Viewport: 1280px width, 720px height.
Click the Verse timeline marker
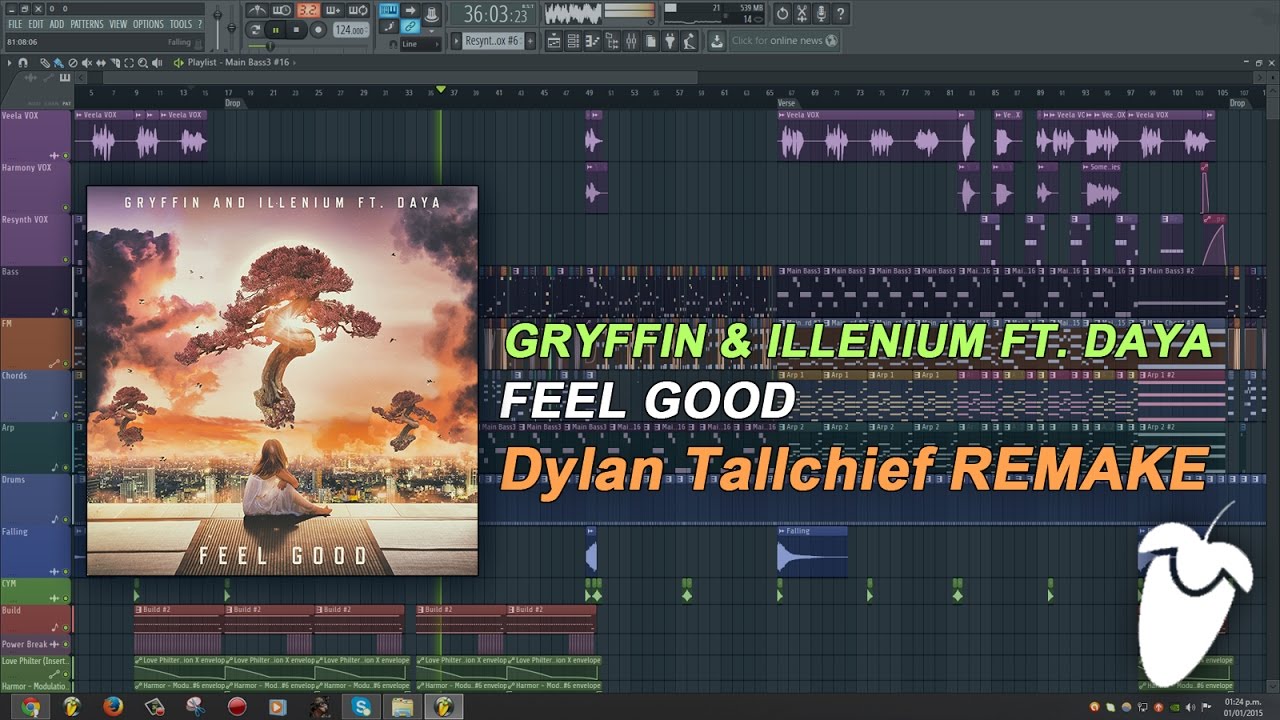tap(787, 103)
